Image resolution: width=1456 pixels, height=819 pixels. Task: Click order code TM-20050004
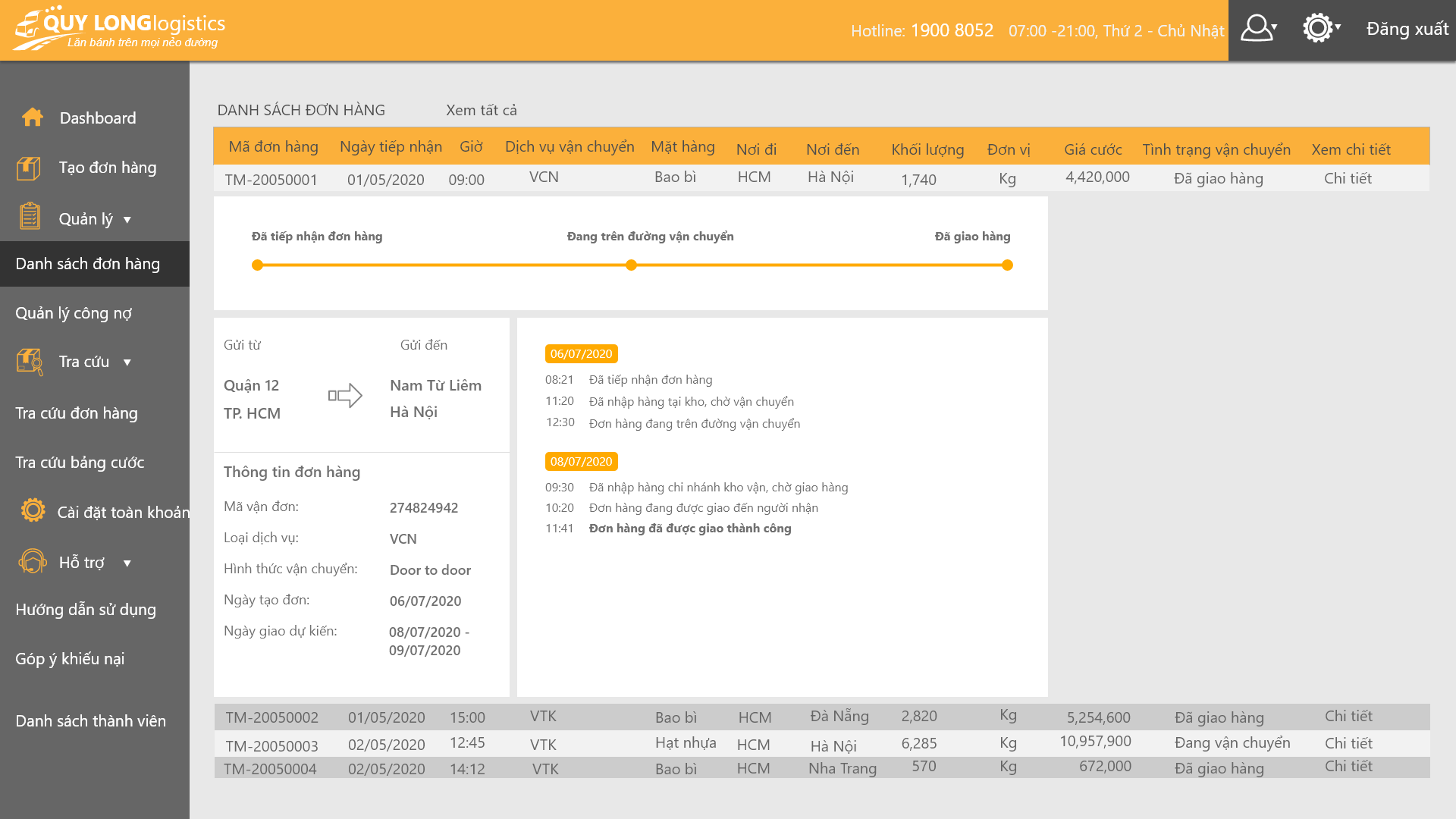pyautogui.click(x=270, y=769)
